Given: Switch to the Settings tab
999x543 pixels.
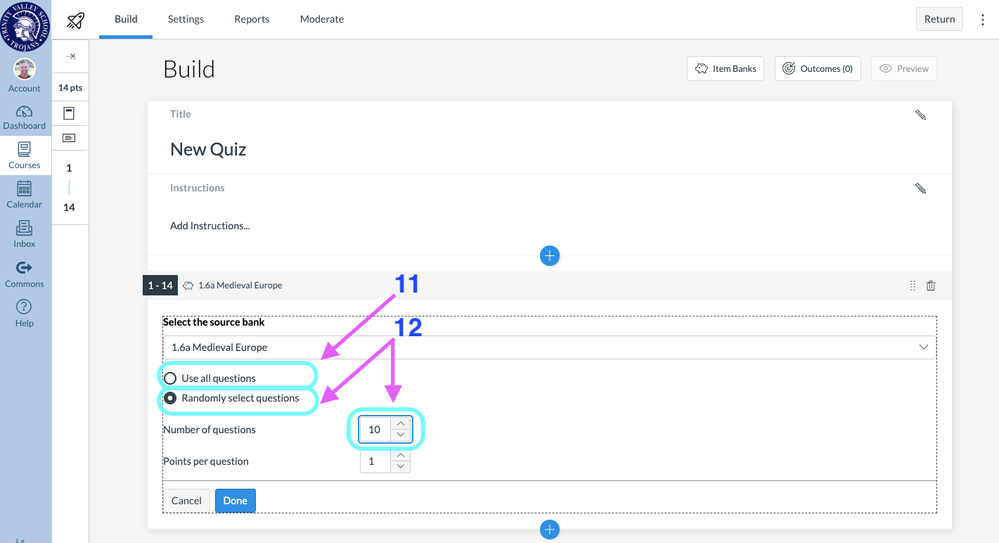Looking at the screenshot, I should 185,19.
